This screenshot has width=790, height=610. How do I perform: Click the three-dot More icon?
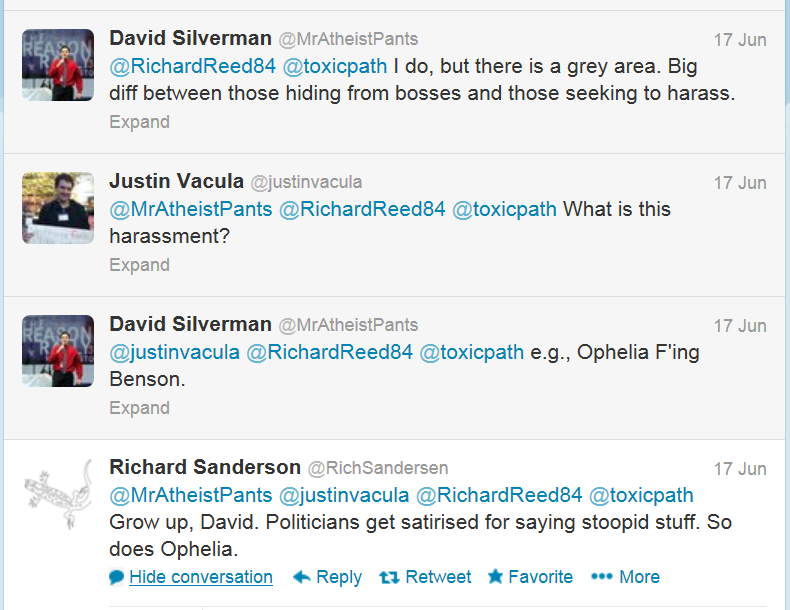(x=601, y=577)
